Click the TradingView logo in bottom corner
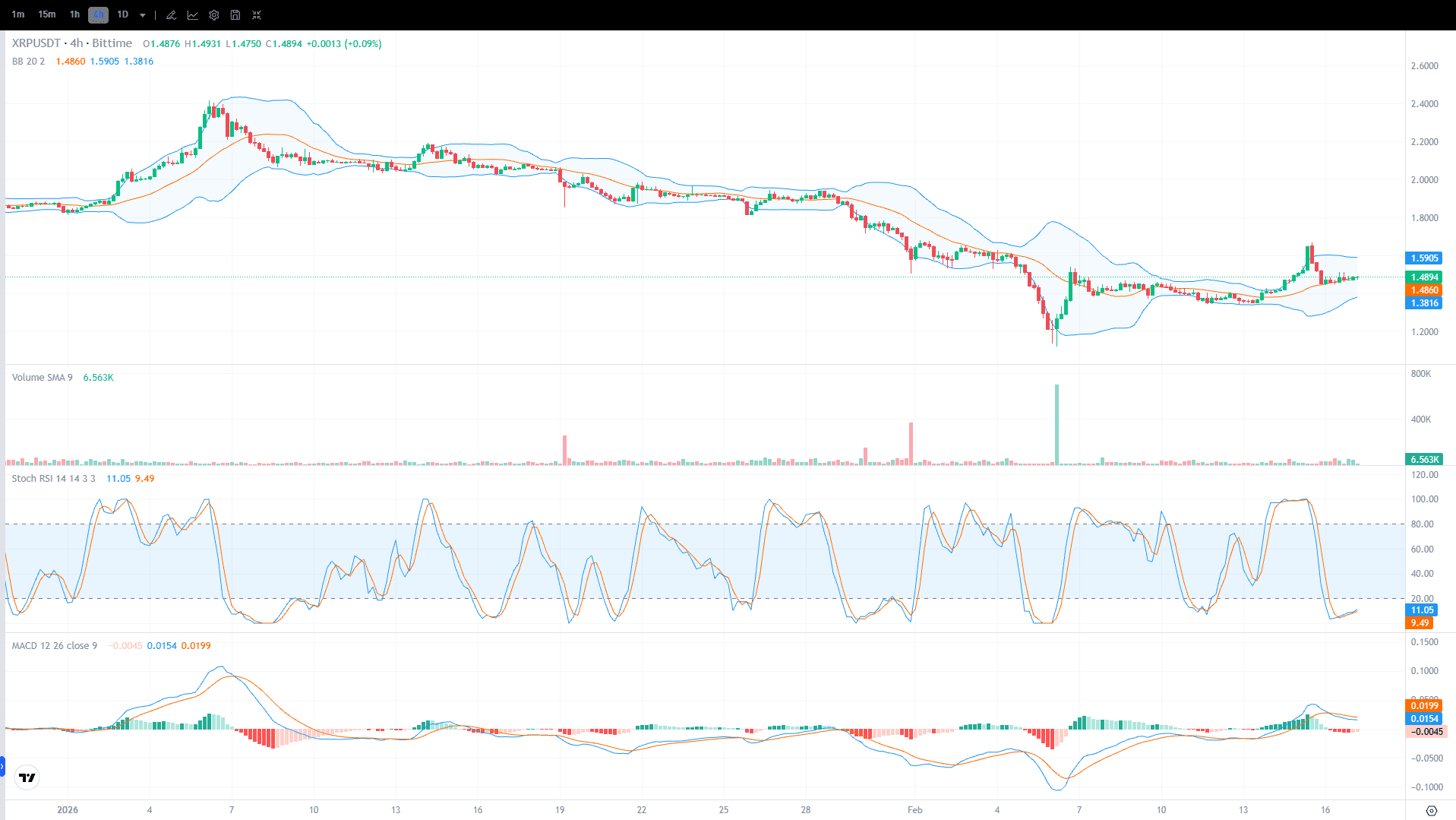 click(27, 777)
